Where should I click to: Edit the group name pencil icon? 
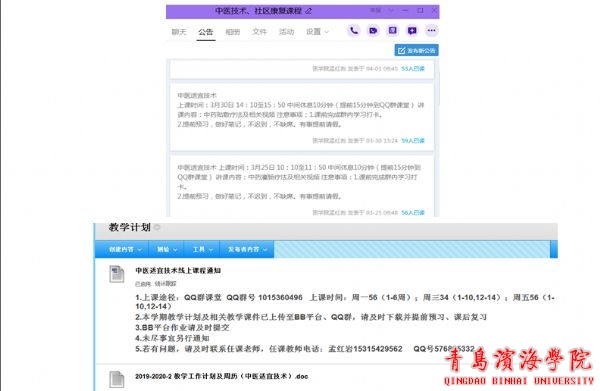pos(308,11)
